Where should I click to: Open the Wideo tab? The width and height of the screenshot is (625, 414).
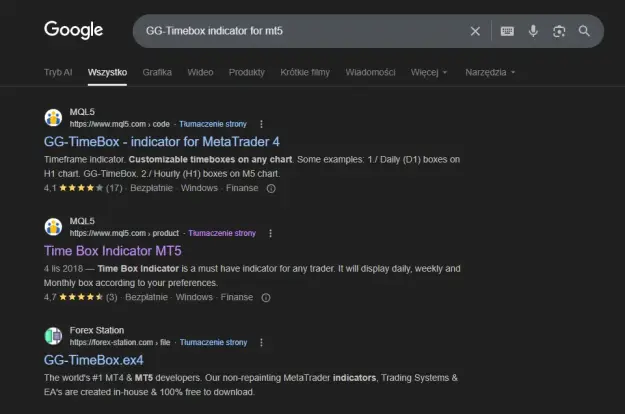200,72
